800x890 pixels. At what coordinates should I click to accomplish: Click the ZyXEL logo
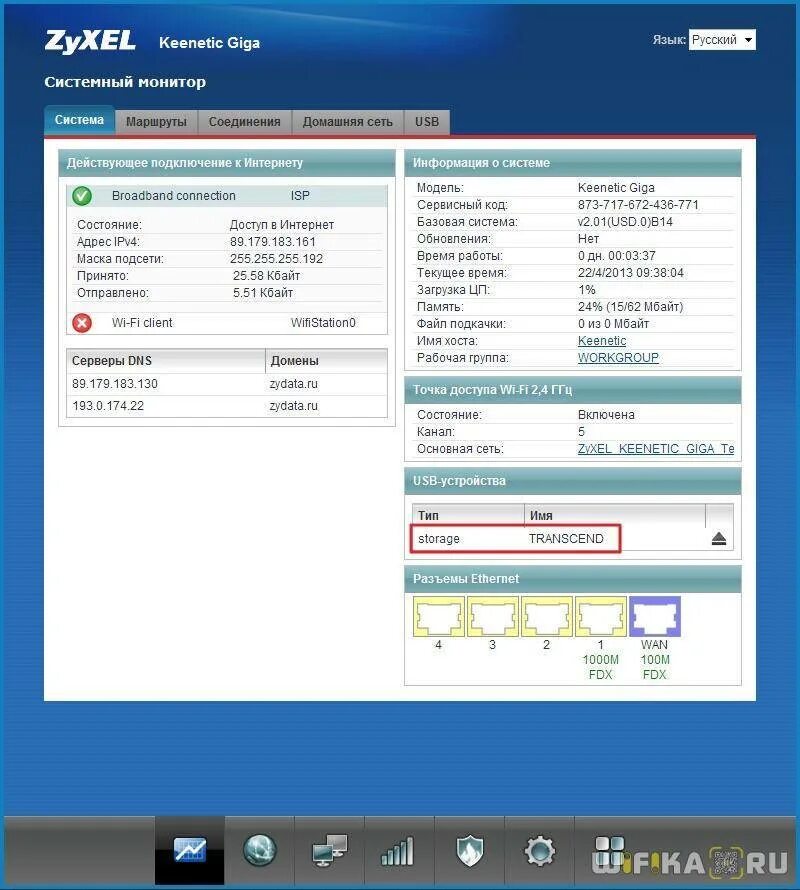point(90,41)
